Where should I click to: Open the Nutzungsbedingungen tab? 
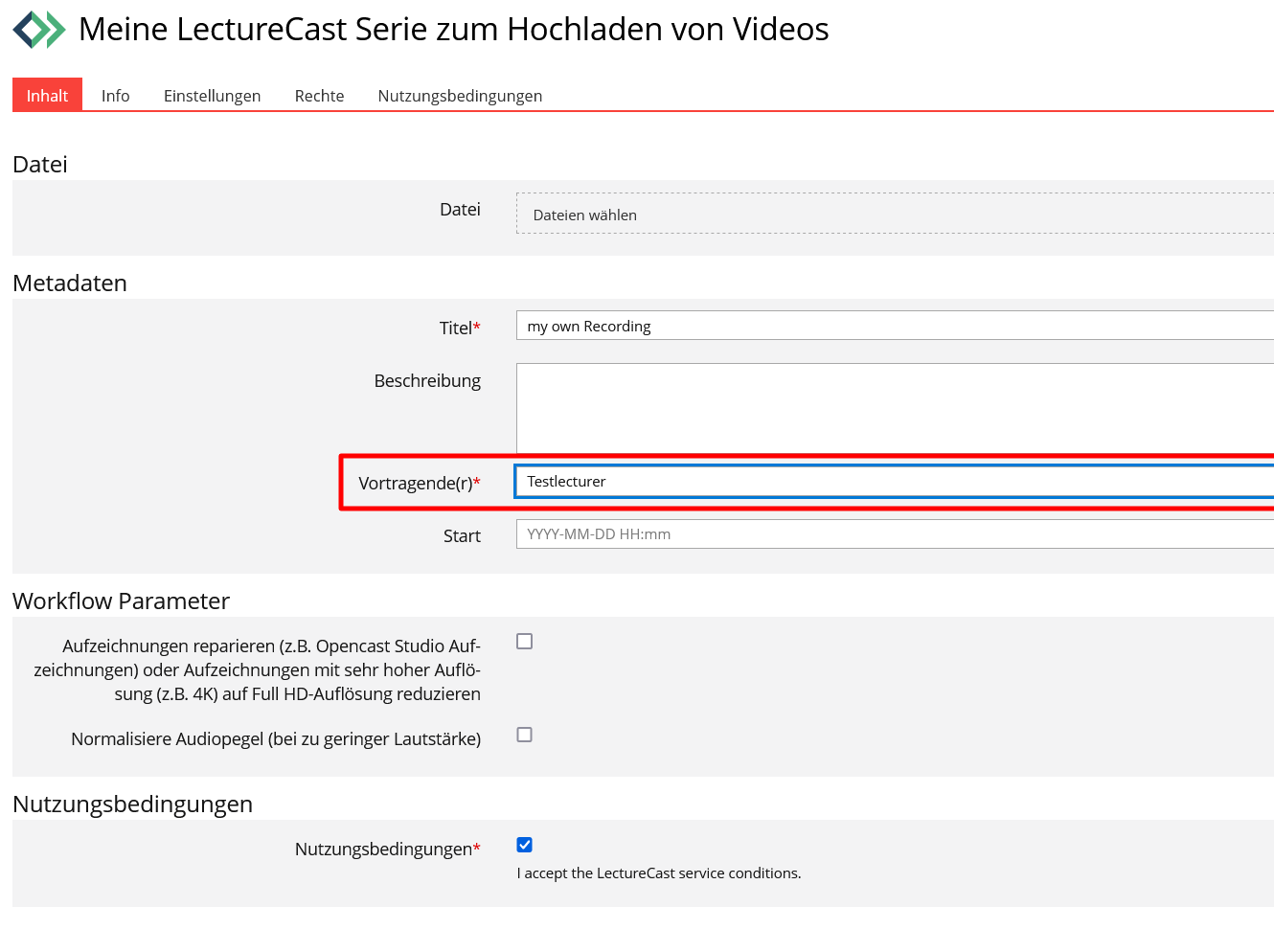pyautogui.click(x=459, y=95)
